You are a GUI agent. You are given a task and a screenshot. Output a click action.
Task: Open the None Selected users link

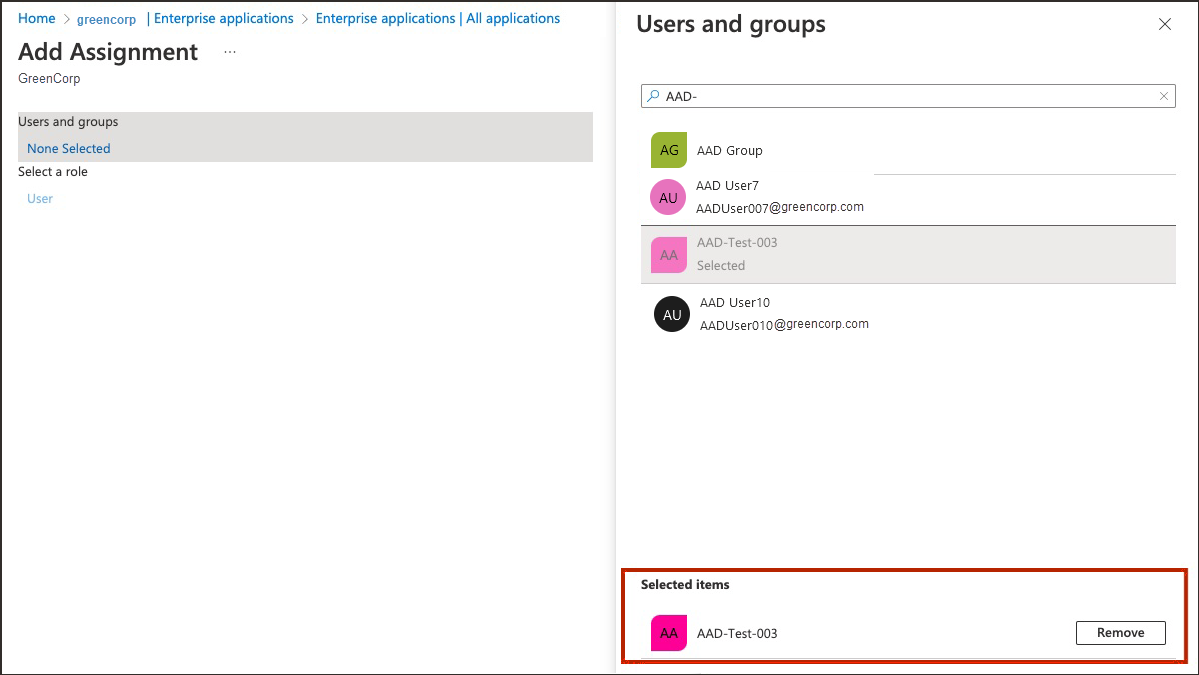(67, 147)
